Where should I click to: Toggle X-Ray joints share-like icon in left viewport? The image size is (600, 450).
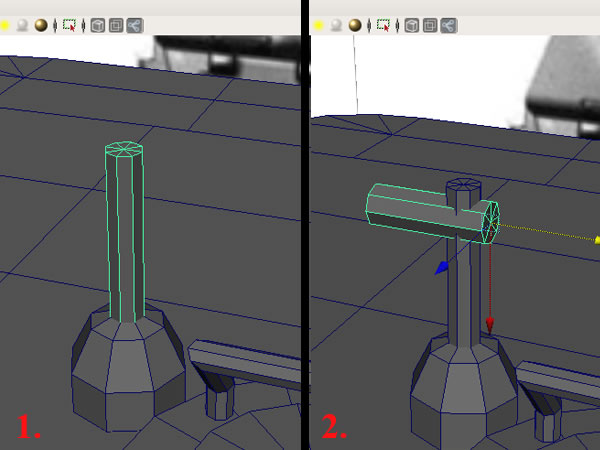pyautogui.click(x=135, y=26)
